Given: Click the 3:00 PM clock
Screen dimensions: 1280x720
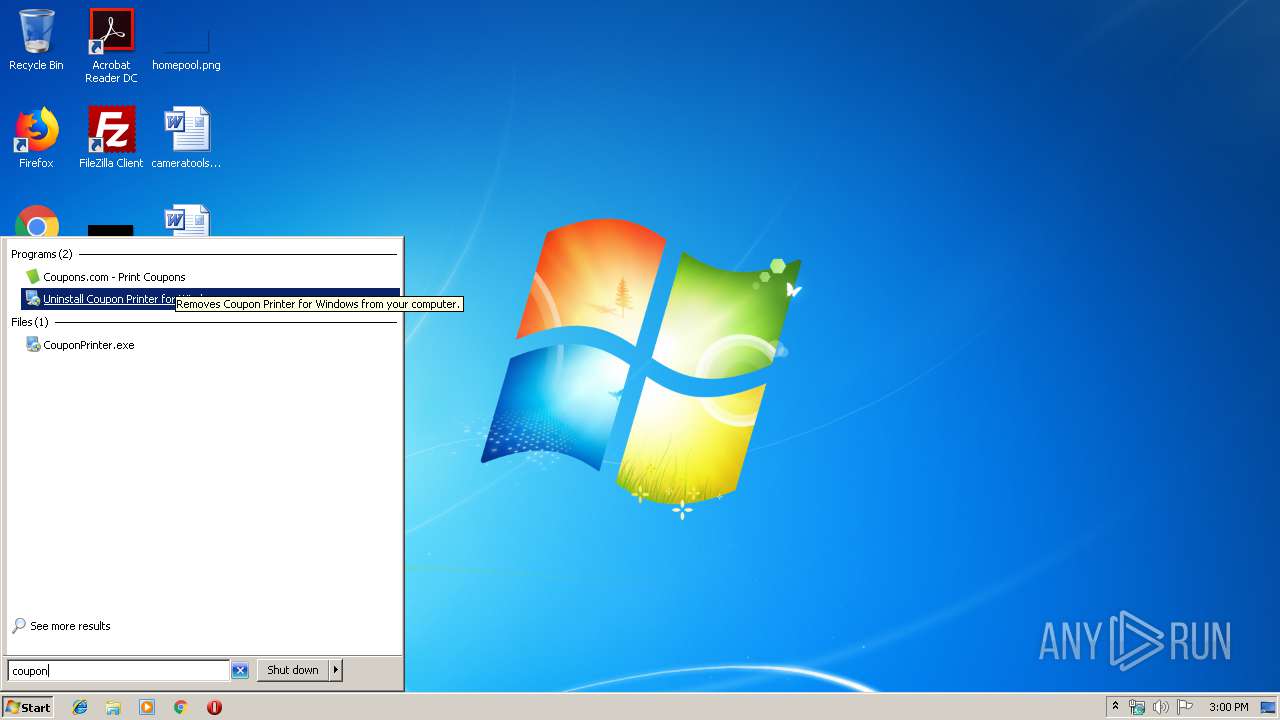Looking at the screenshot, I should (x=1228, y=707).
